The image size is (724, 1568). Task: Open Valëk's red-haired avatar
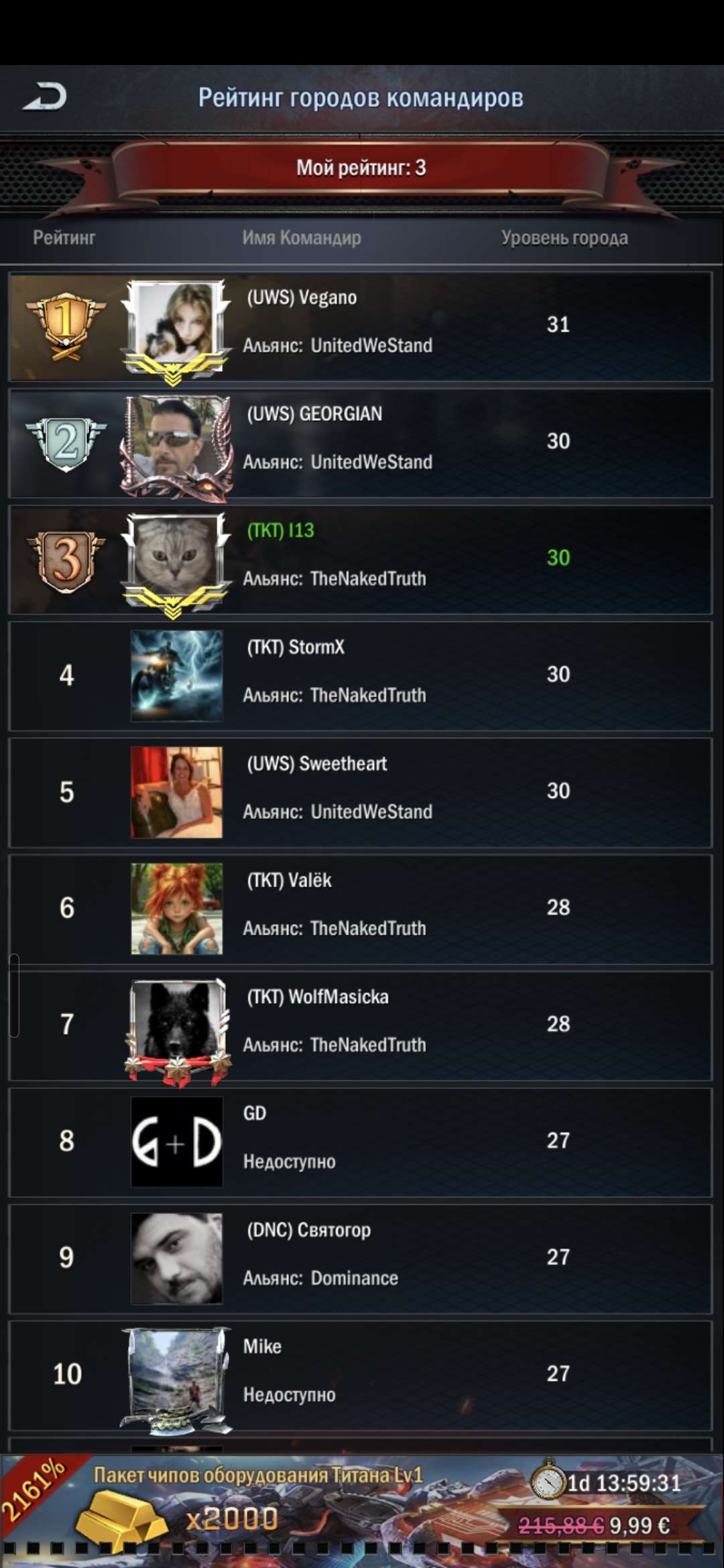pos(176,909)
